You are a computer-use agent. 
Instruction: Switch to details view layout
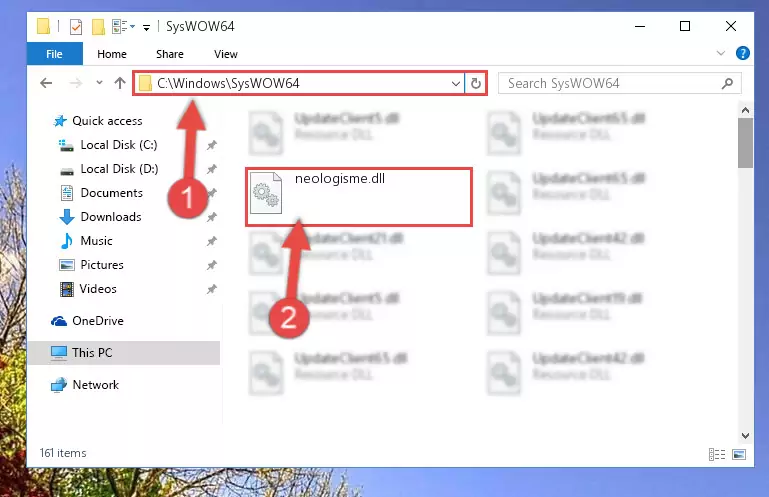717,454
